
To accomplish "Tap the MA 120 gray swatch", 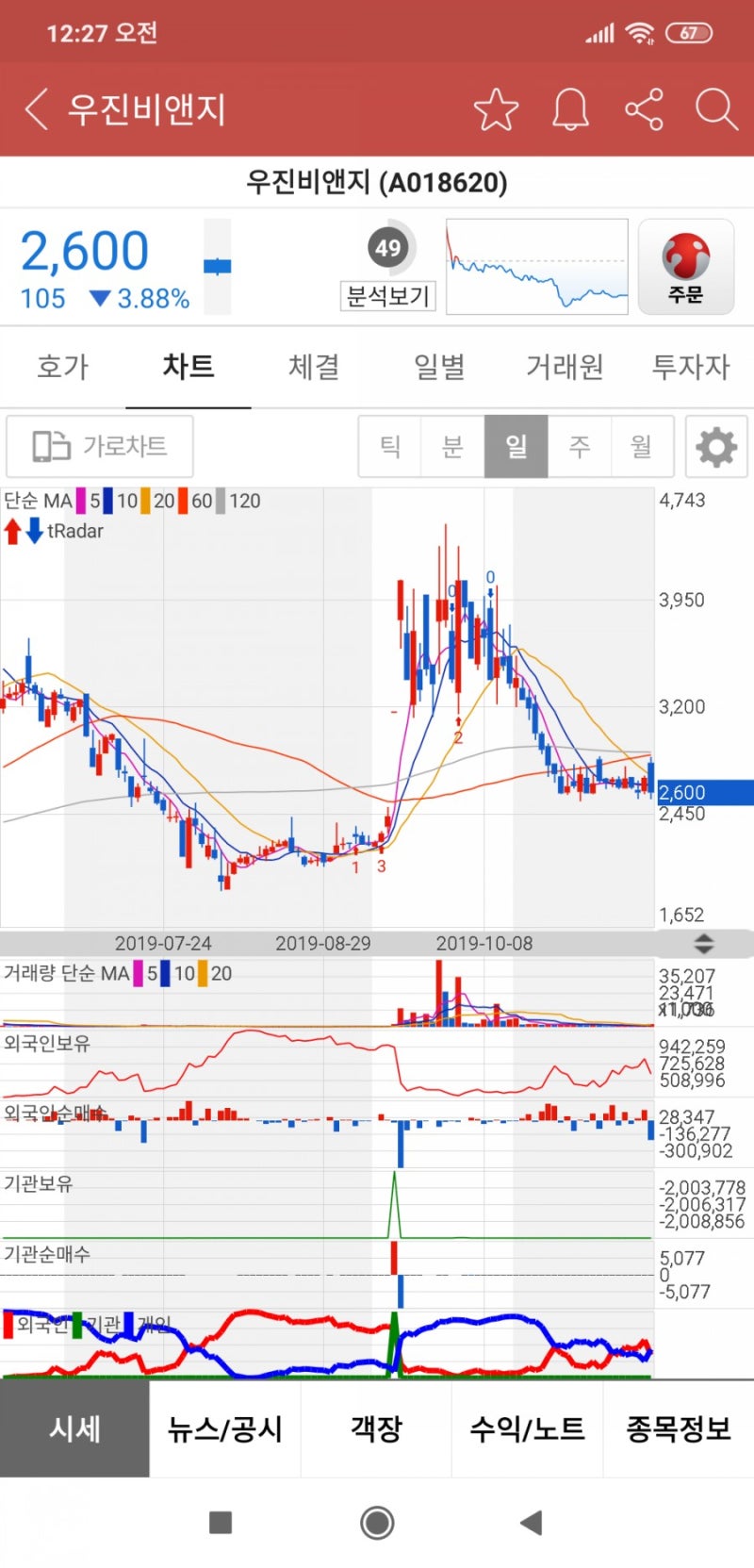I will pos(221,501).
